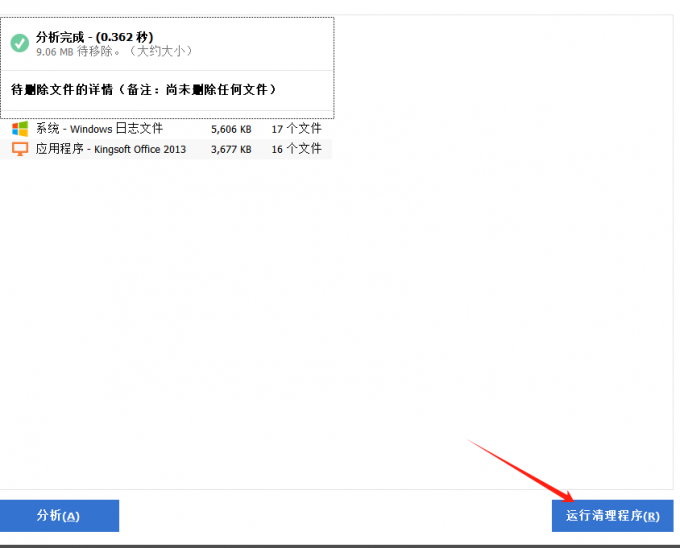This screenshot has height=548, width=680.
Task: Click the green analysis complete checkmark icon
Action: click(20, 43)
